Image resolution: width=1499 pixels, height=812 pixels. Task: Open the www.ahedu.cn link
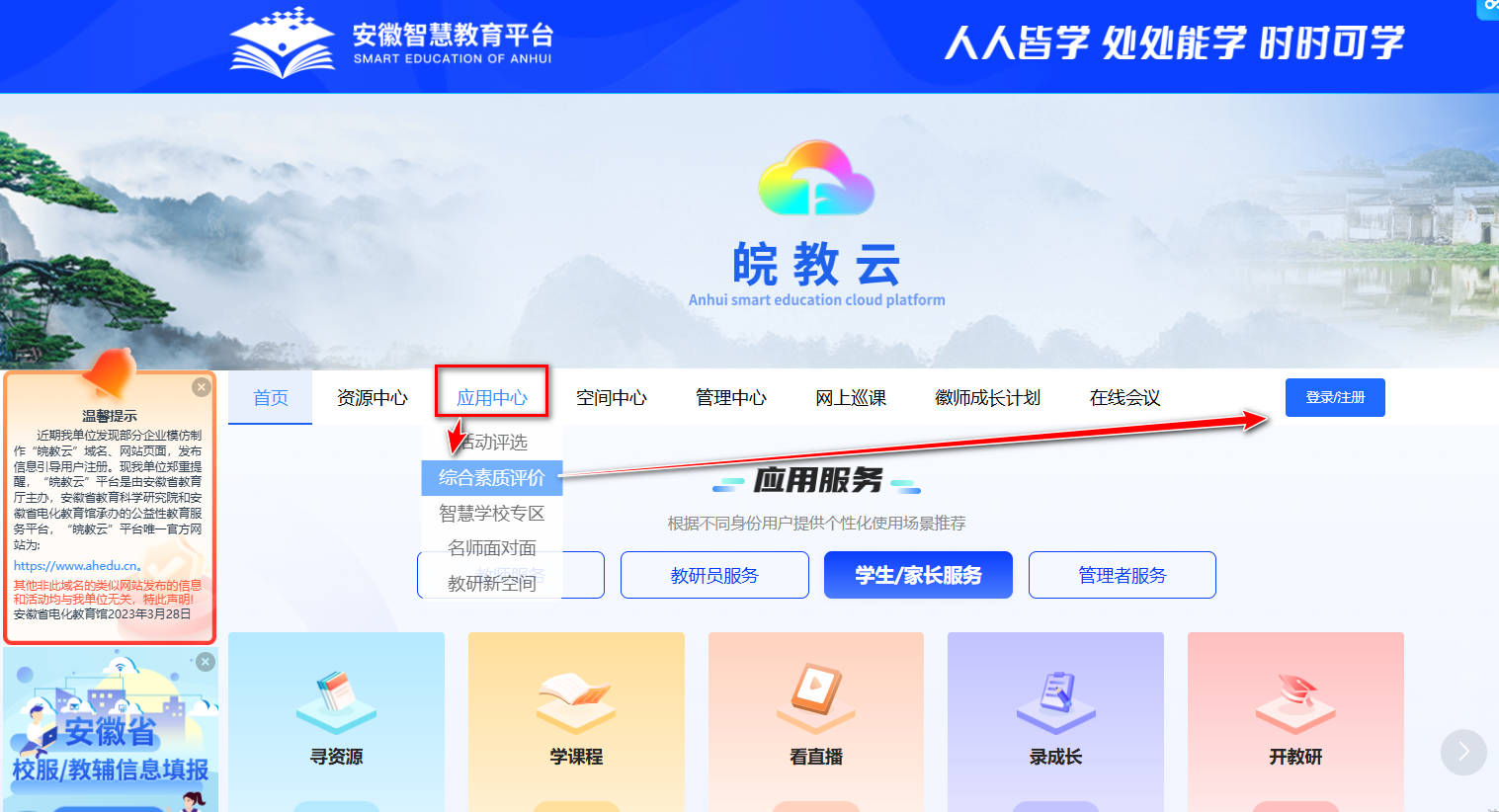76,566
